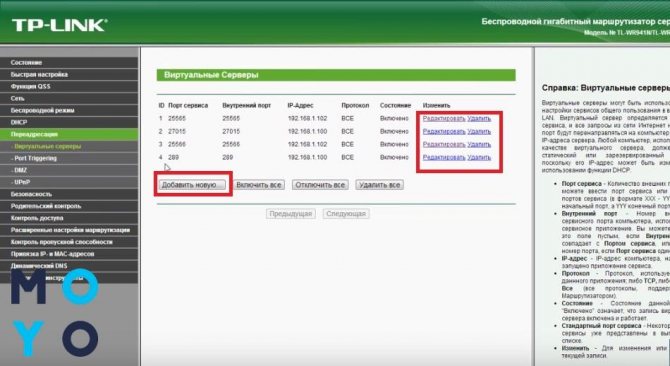Viewport: 670px width, 366px height.
Task: Click Удалить for port 25566 row
Action: (479, 144)
